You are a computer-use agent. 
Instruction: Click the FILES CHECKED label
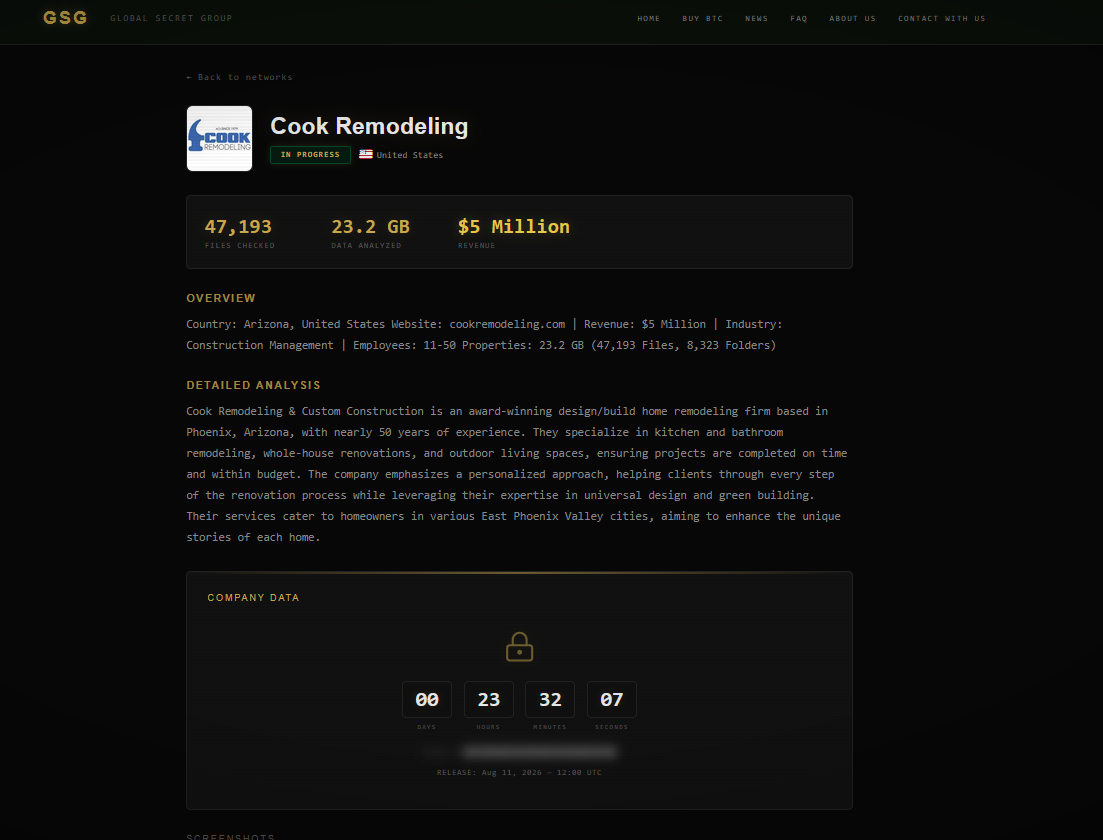point(240,246)
